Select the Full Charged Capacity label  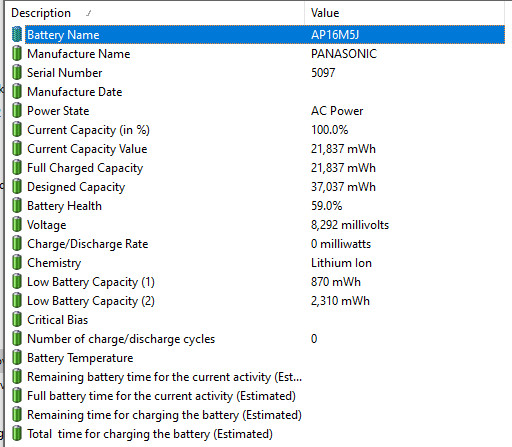click(x=85, y=168)
